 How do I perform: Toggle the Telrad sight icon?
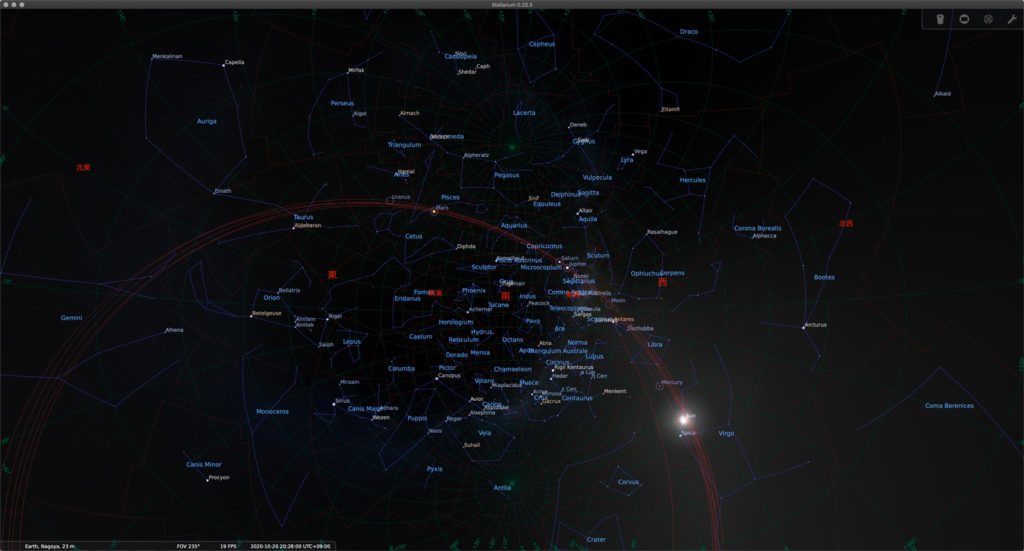coord(989,20)
